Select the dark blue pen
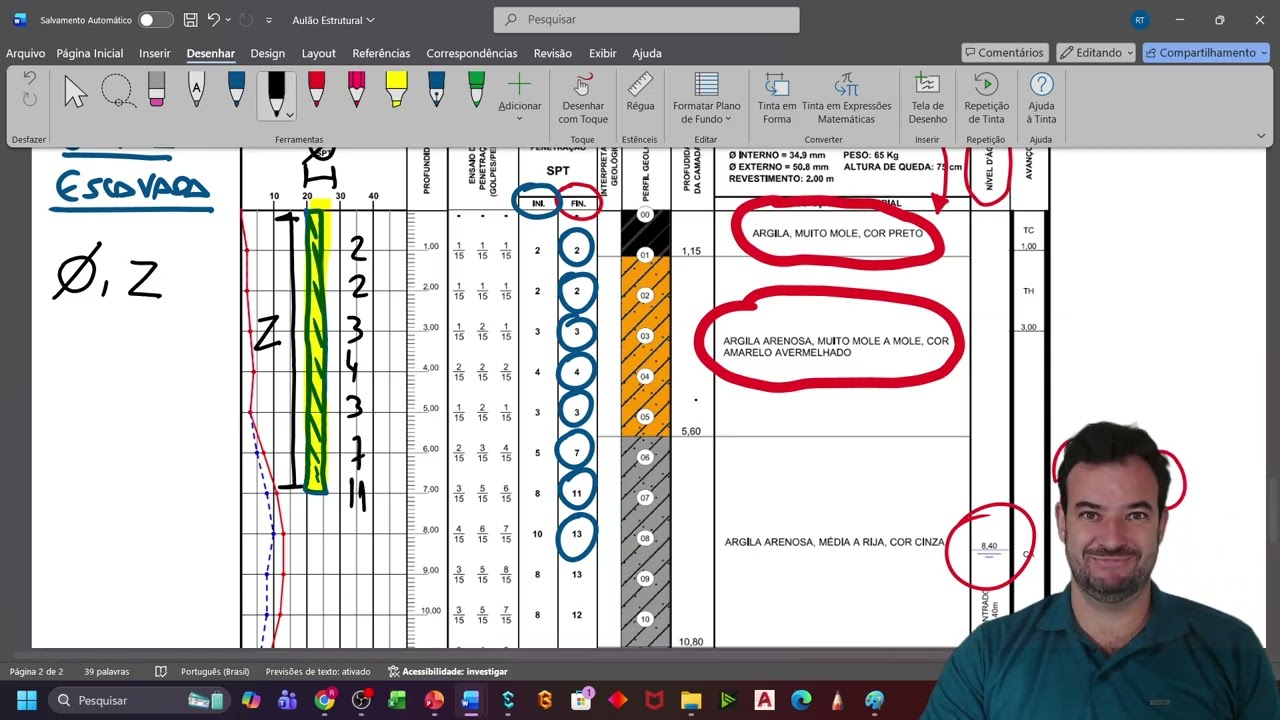 click(236, 91)
